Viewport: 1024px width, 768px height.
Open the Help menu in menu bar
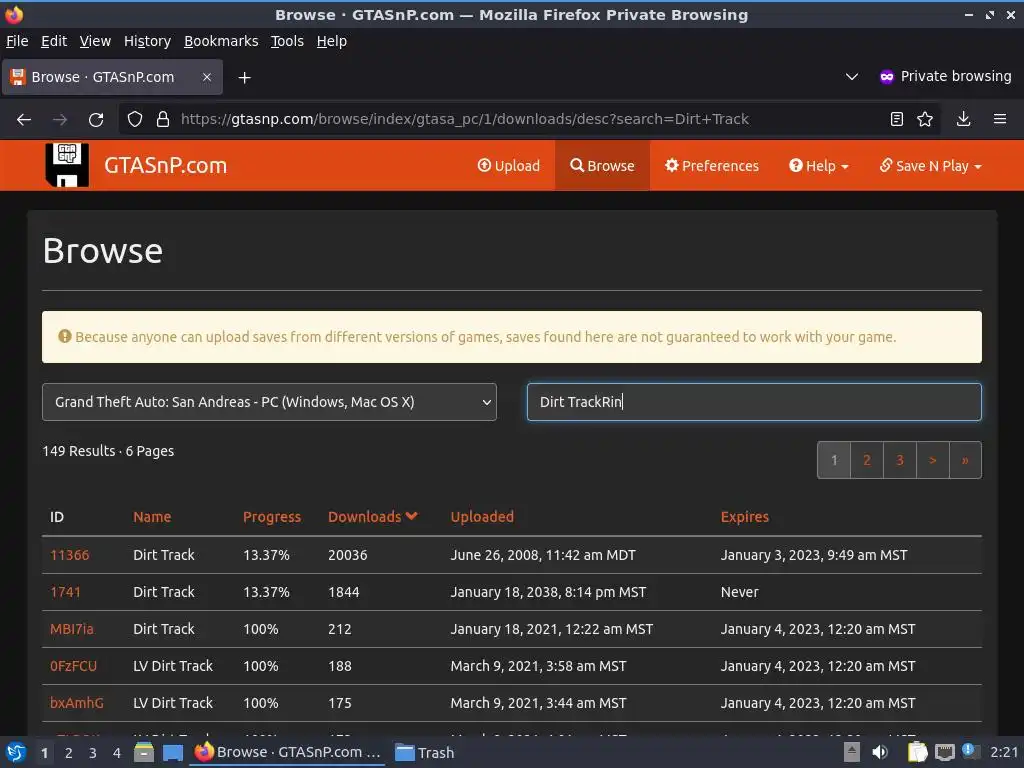coord(332,41)
